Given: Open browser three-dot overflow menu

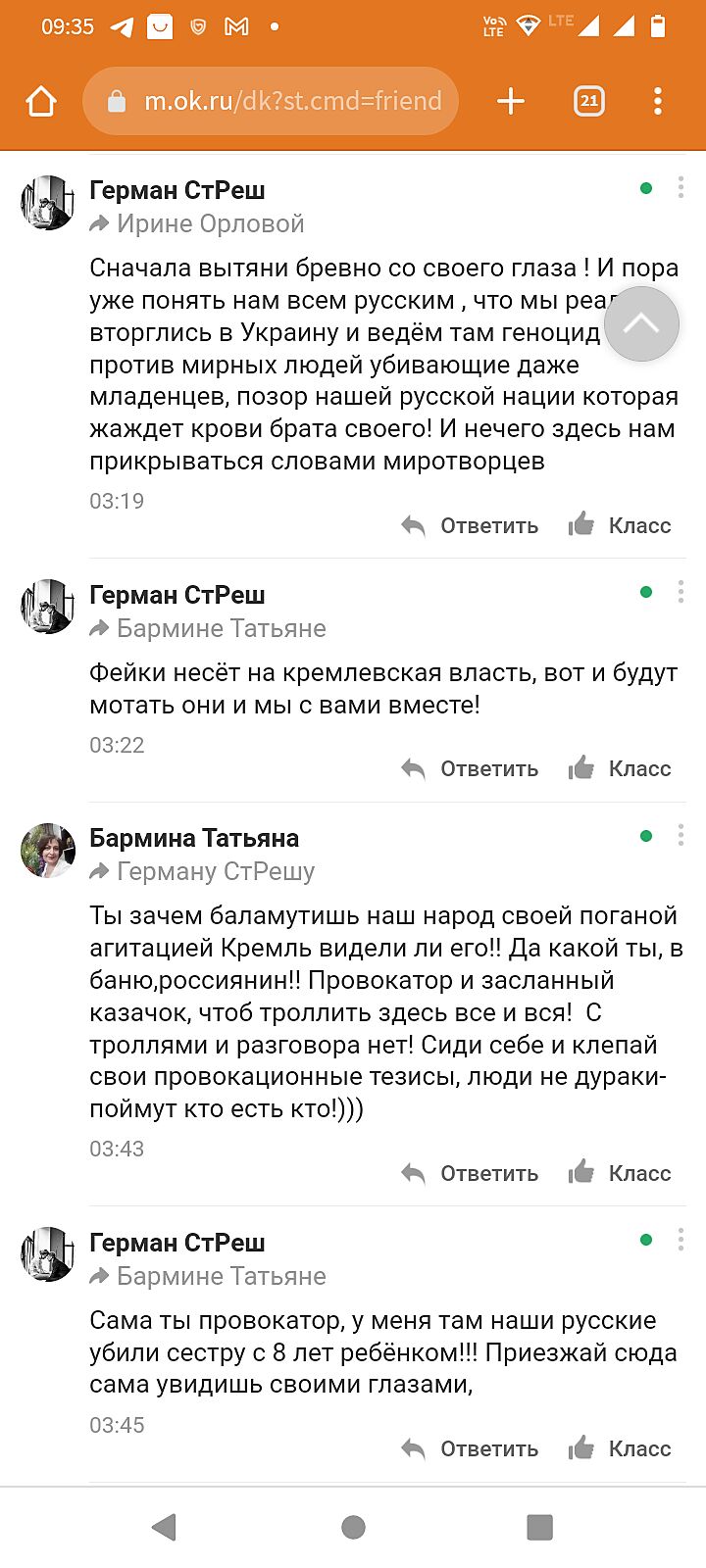Looking at the screenshot, I should coord(658,101).
